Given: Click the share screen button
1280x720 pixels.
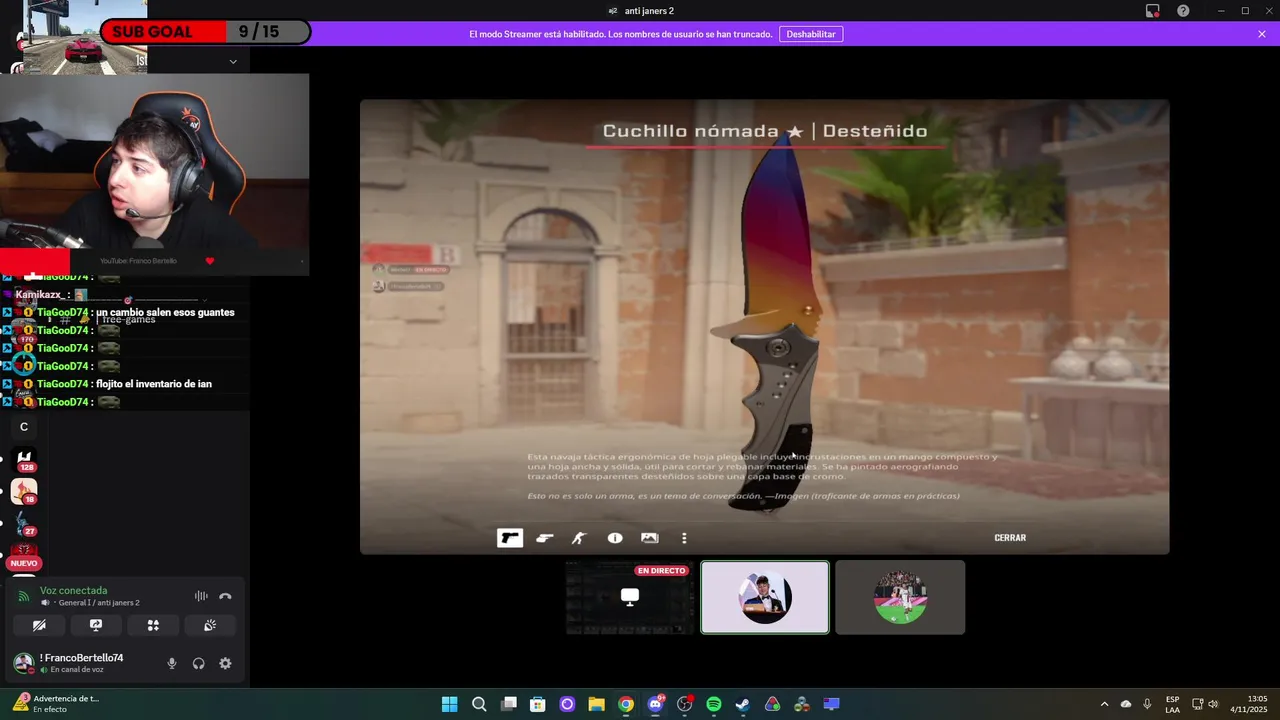Looking at the screenshot, I should click(96, 625).
